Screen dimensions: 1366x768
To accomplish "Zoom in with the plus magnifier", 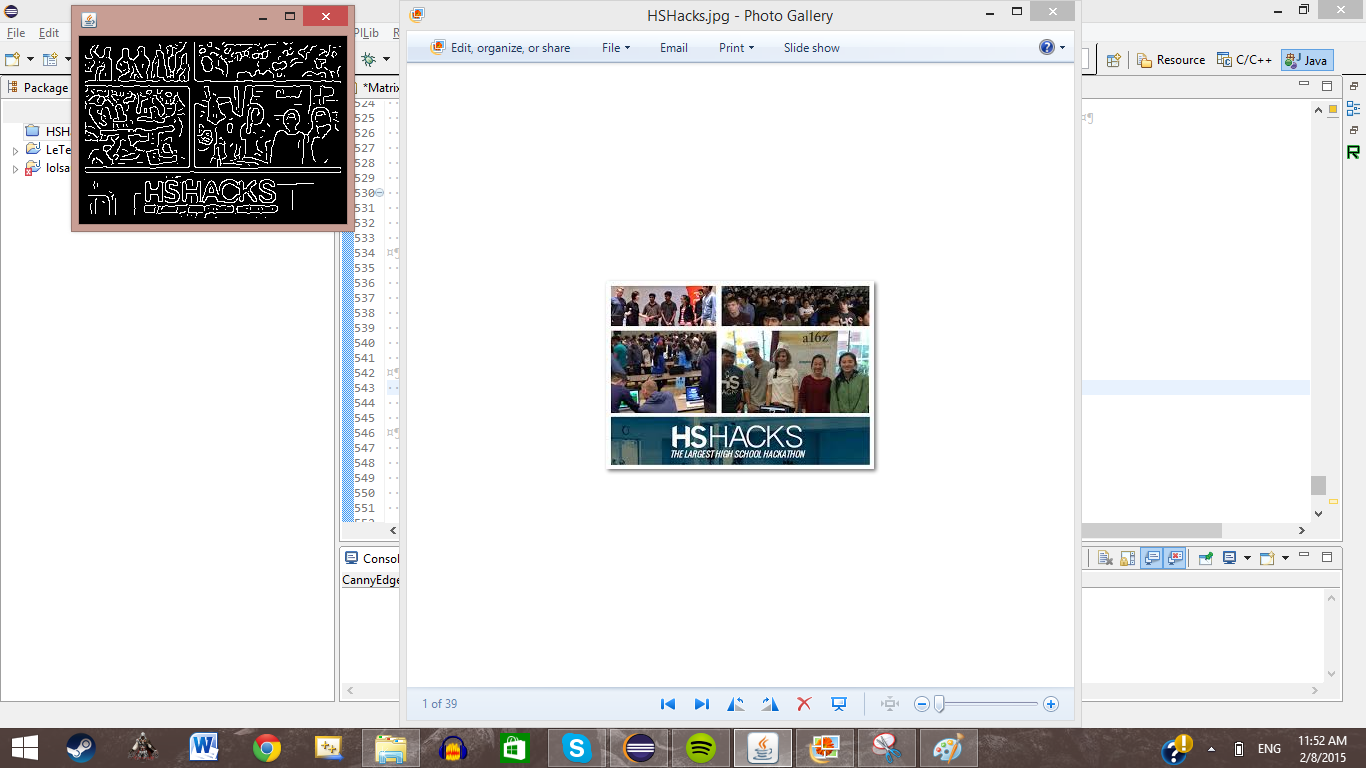I will coord(1051,704).
